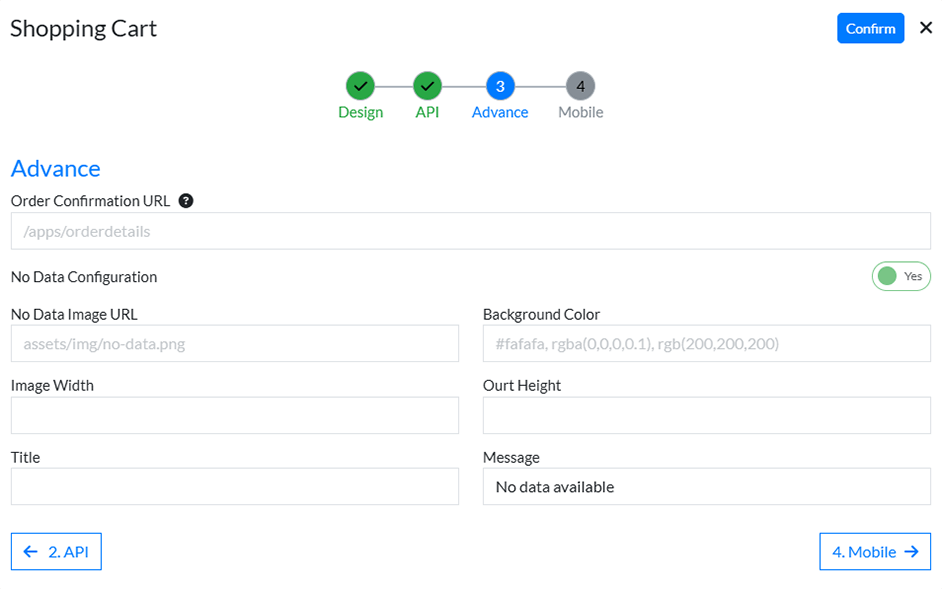The image size is (942, 589).
Task: Click the Advance step label
Action: [500, 112]
